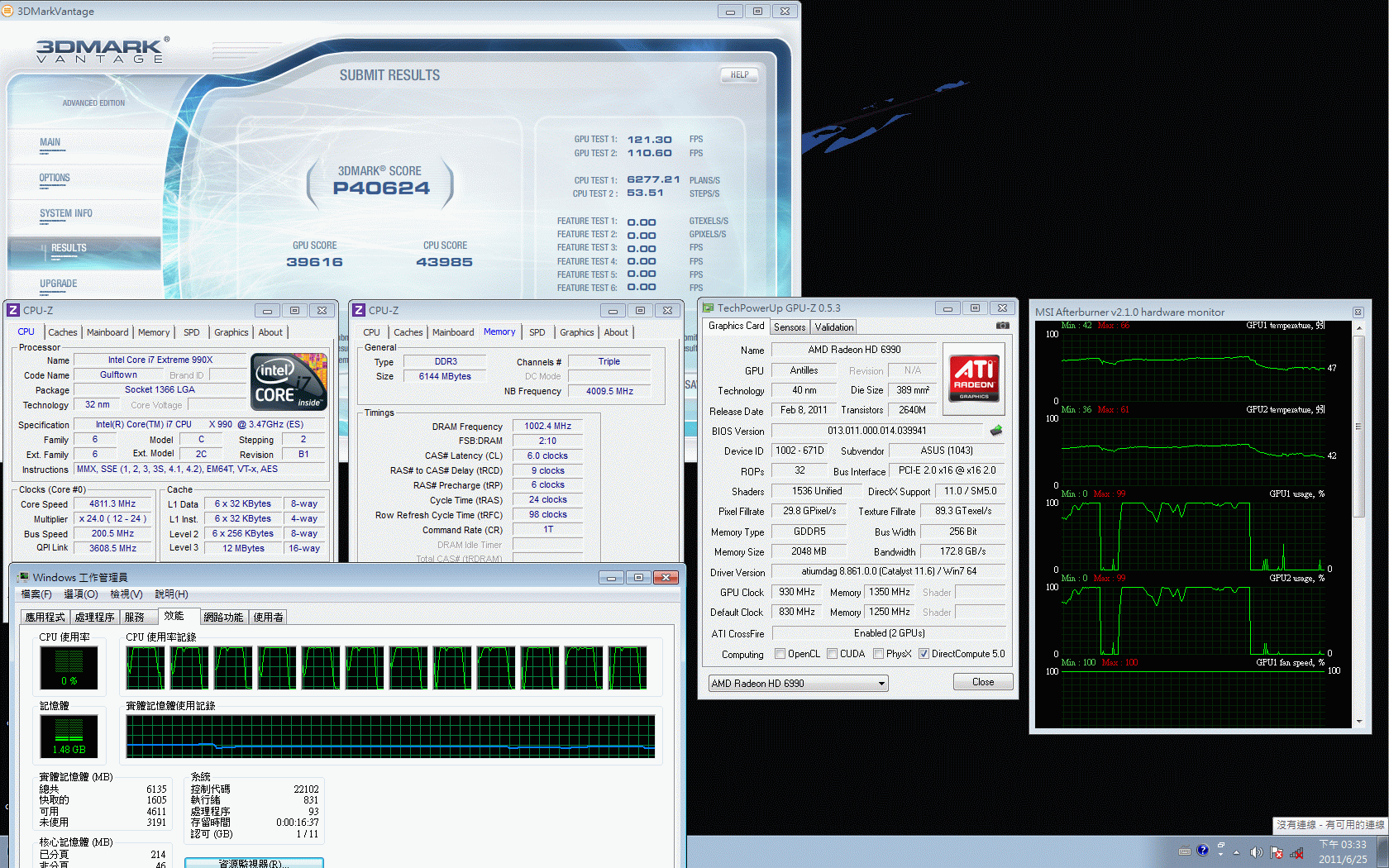Switch to 應用程式 tab in Task Manager
The width and height of the screenshot is (1389, 868).
(x=45, y=618)
